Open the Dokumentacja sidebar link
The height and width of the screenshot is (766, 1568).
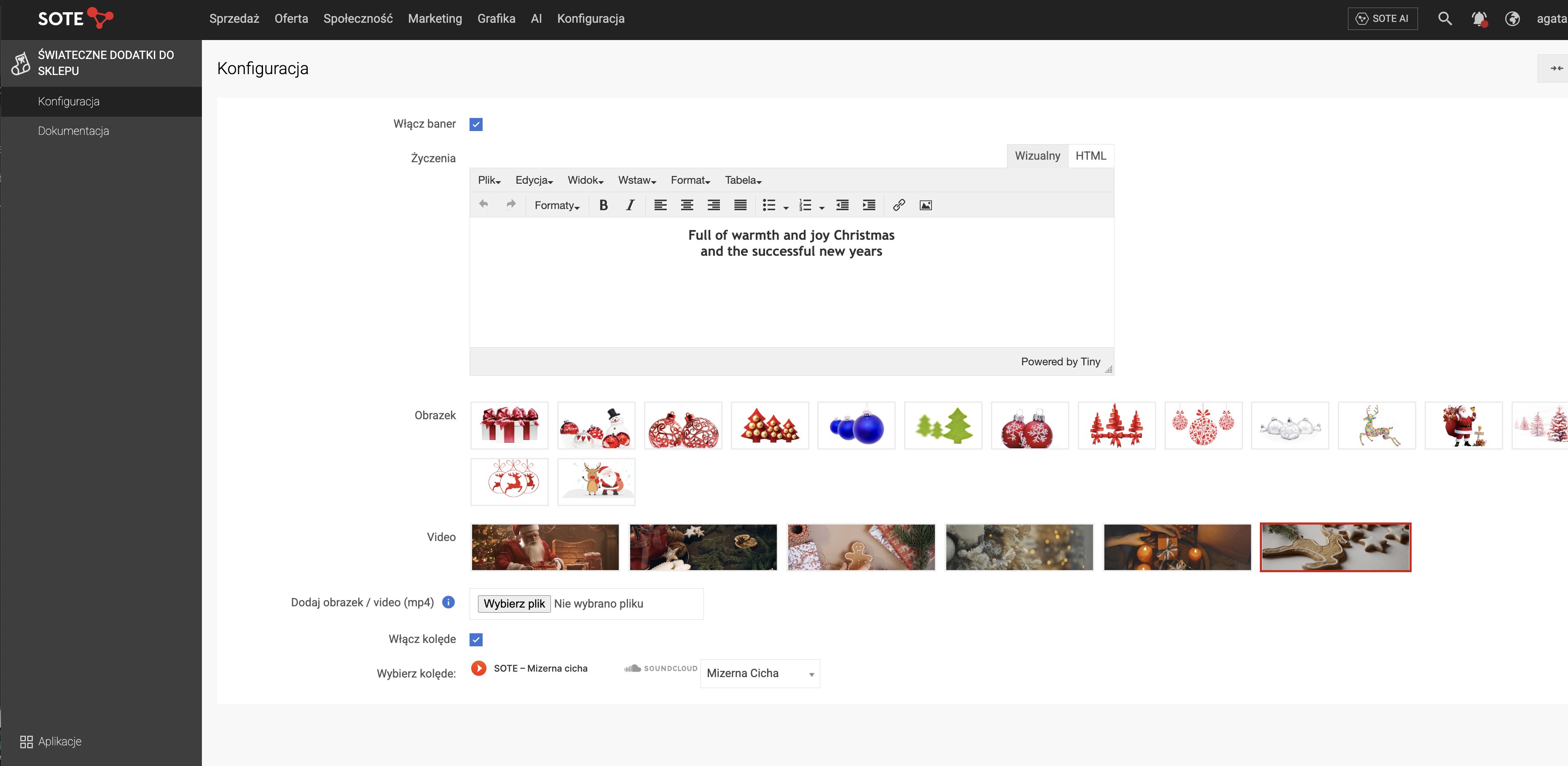click(74, 131)
